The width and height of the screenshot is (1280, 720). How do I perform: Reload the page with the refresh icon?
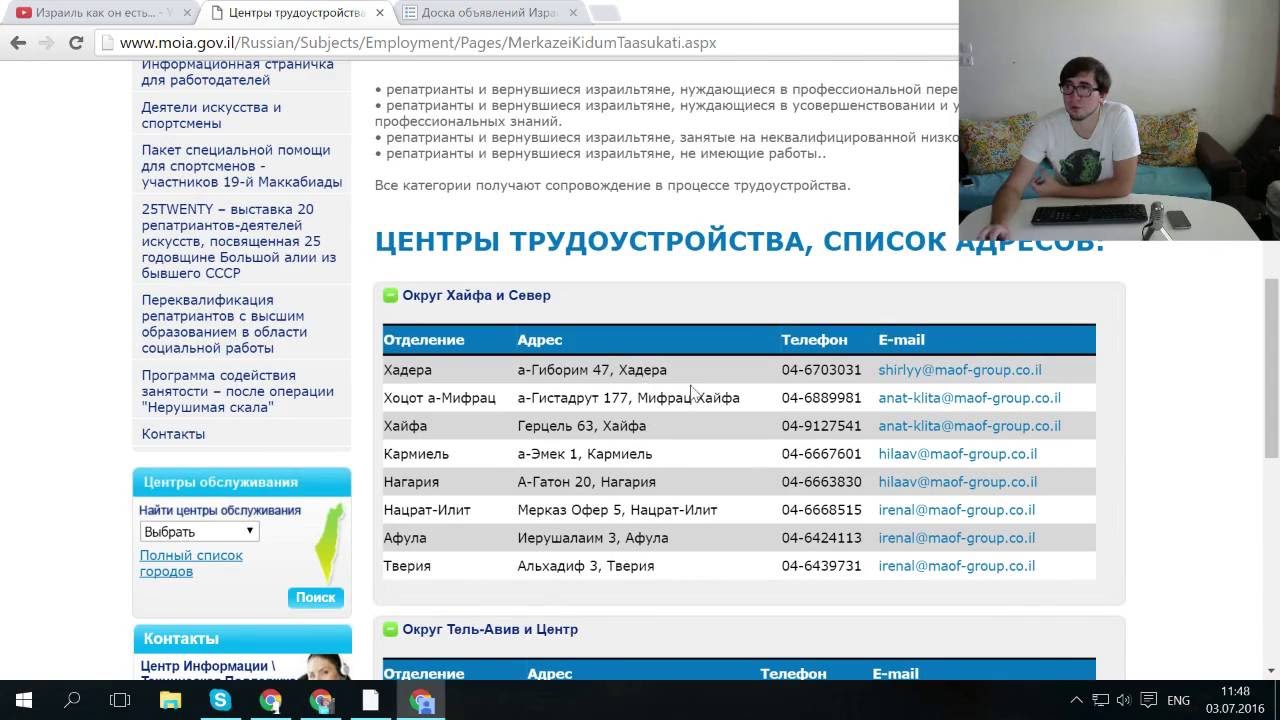75,43
